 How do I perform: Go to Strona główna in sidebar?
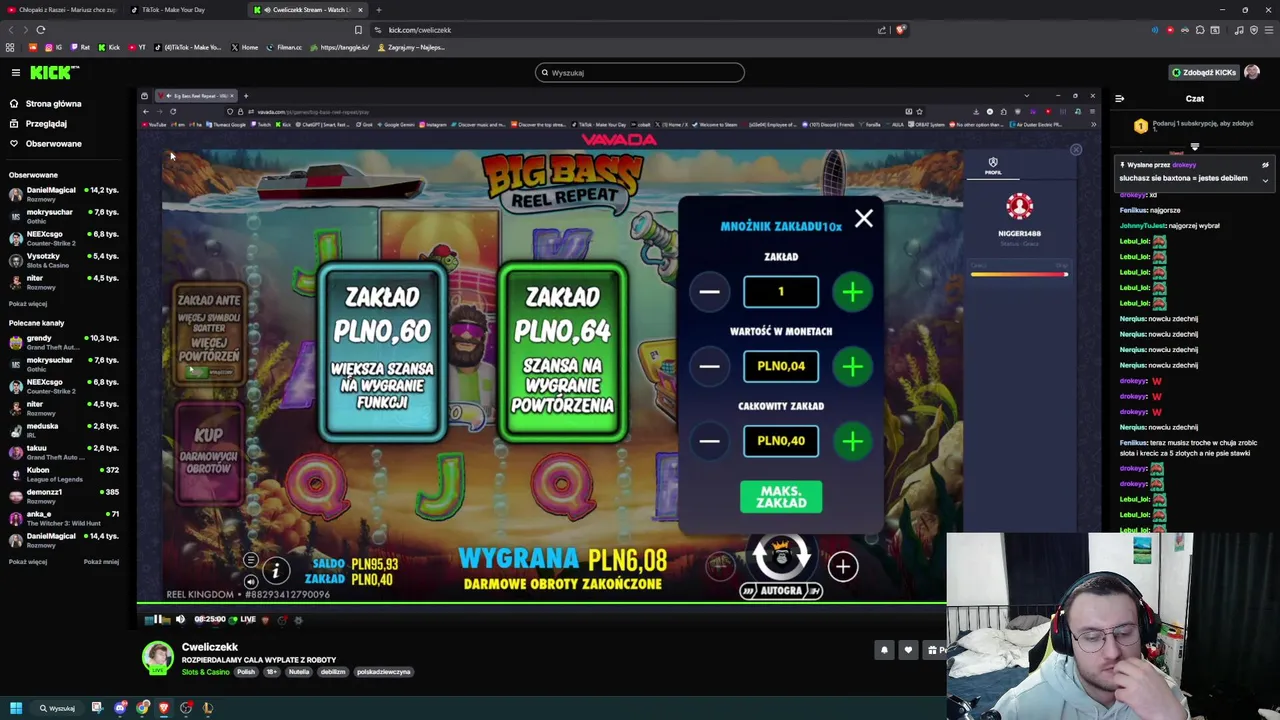(53, 104)
